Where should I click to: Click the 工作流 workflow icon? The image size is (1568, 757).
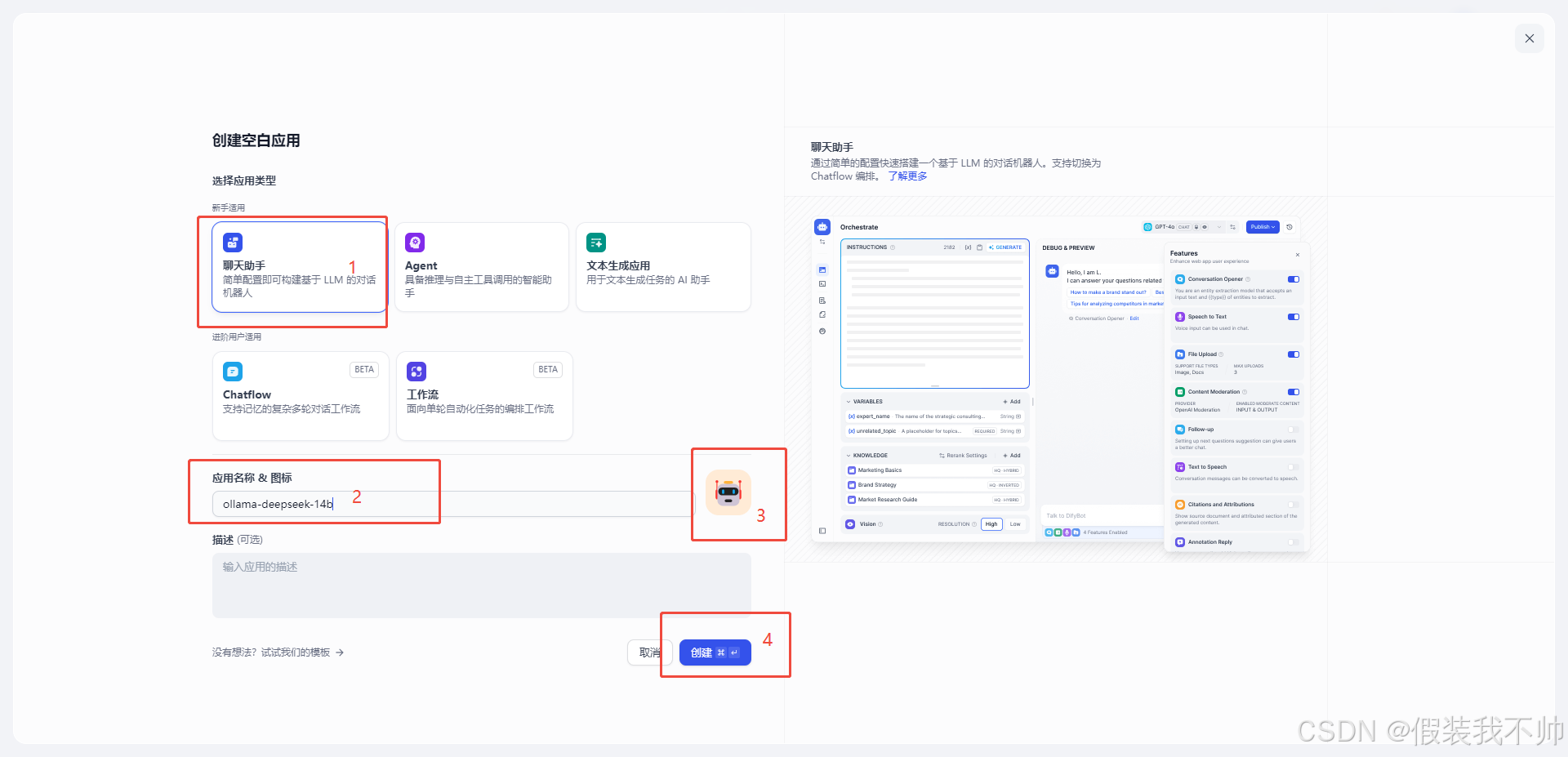point(416,372)
